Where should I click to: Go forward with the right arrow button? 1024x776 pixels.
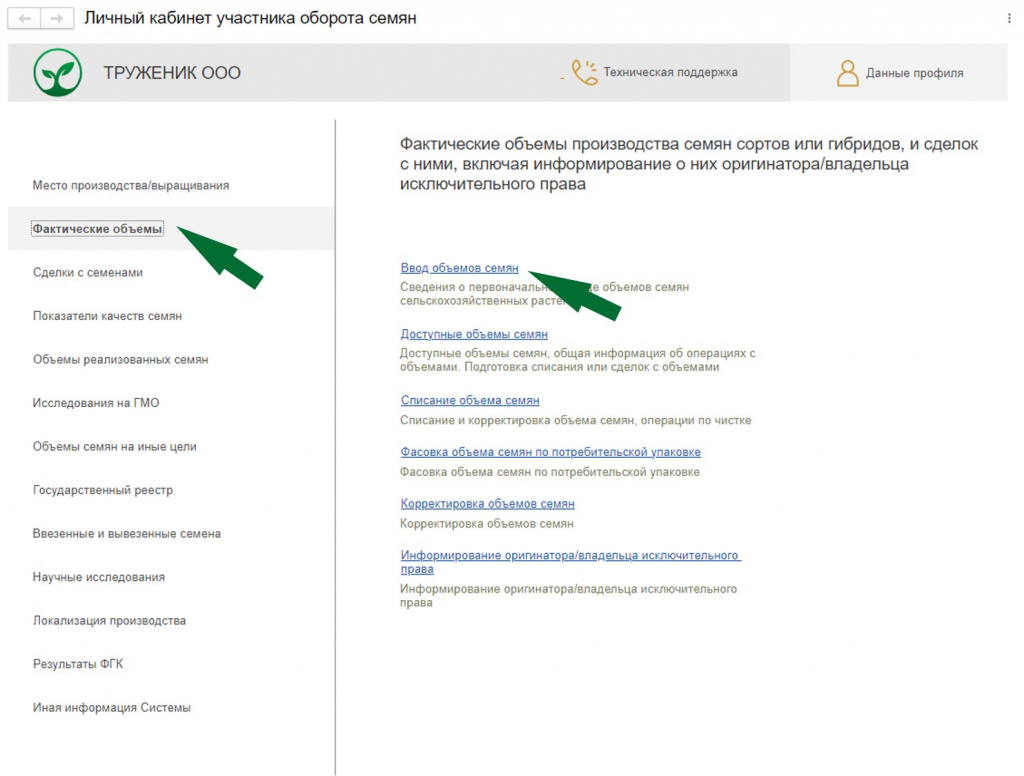pyautogui.click(x=57, y=18)
